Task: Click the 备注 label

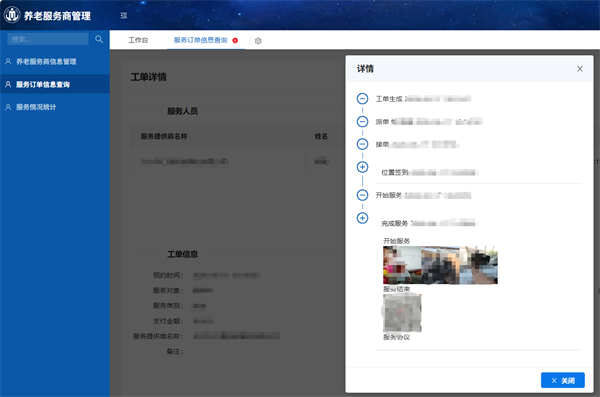Action: (175, 351)
